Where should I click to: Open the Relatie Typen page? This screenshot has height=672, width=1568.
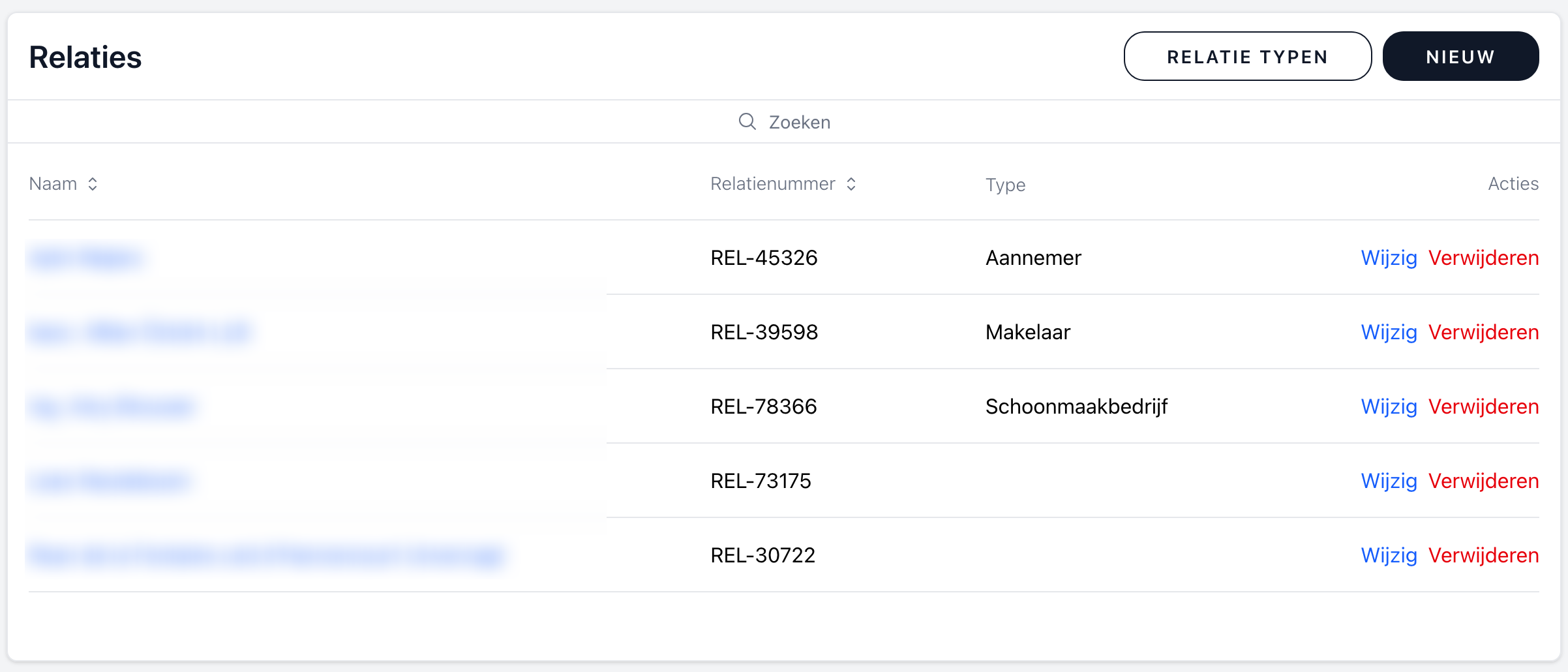[1247, 57]
